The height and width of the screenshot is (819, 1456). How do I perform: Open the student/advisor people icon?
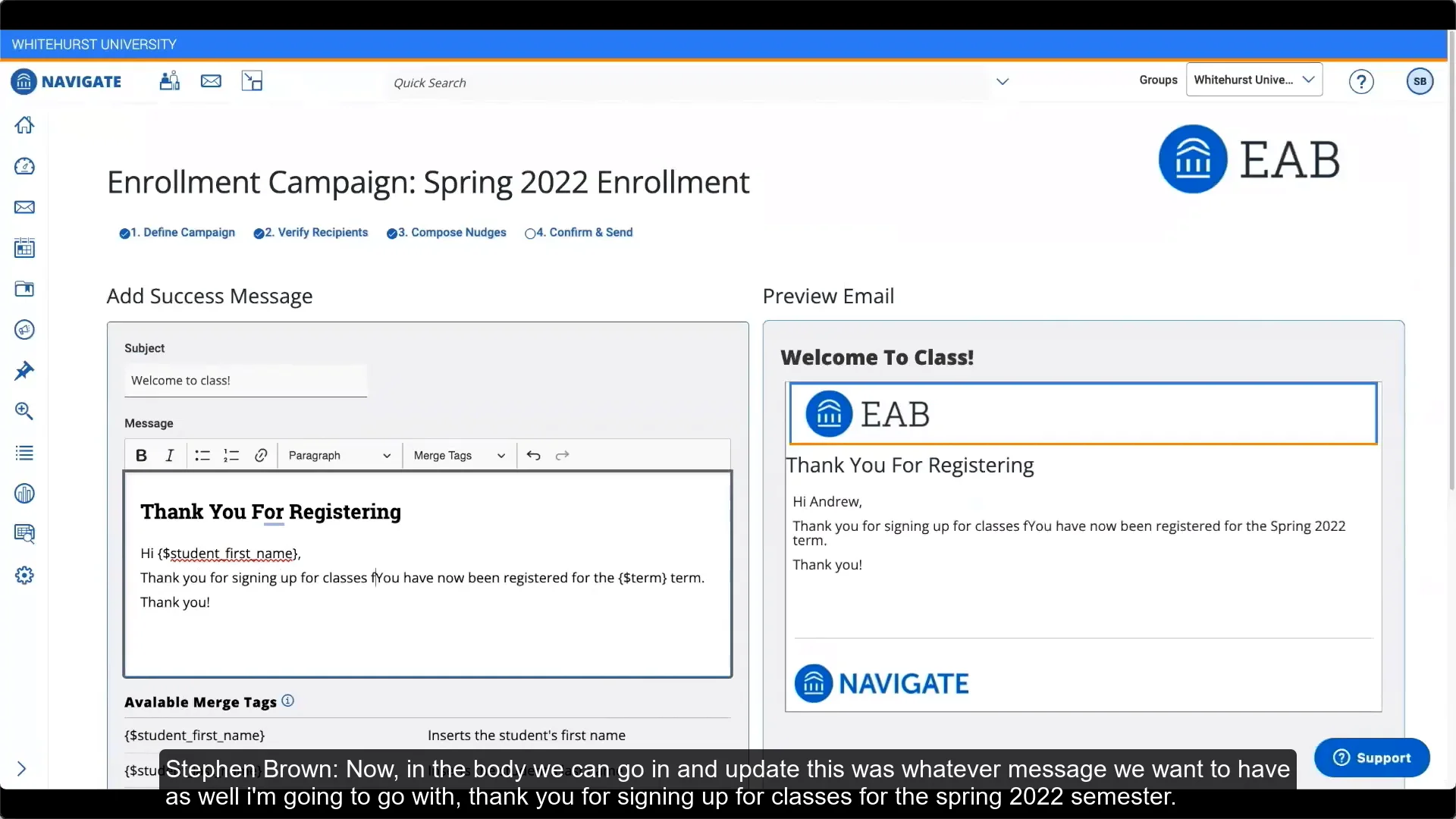170,81
